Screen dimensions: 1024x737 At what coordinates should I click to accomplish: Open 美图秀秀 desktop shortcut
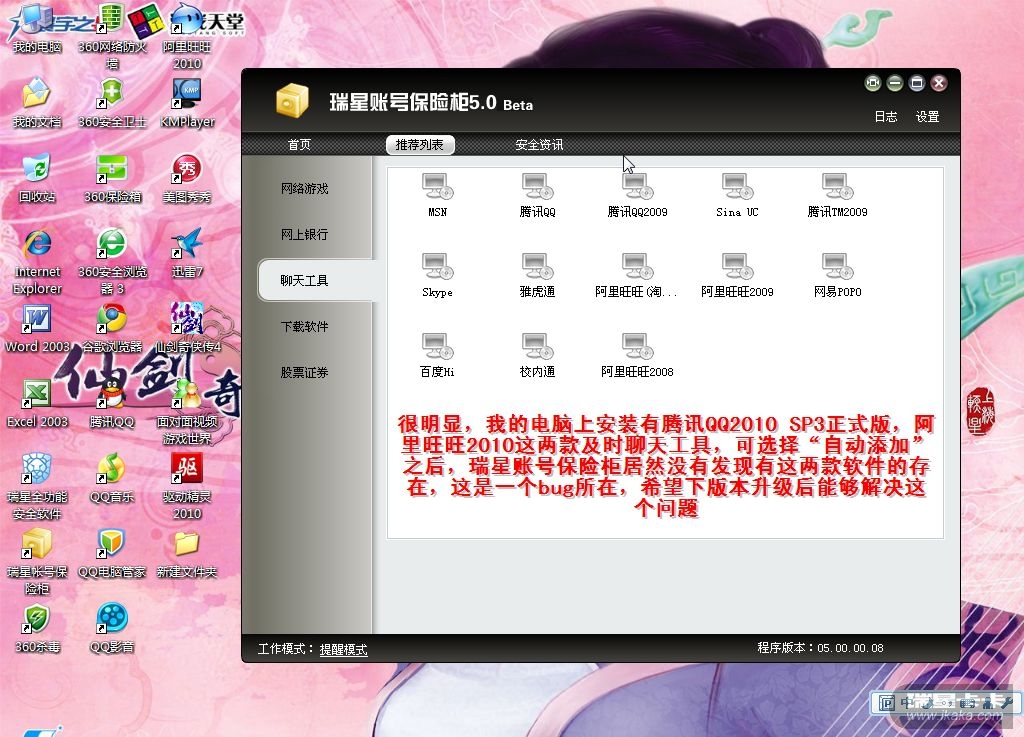(x=187, y=178)
